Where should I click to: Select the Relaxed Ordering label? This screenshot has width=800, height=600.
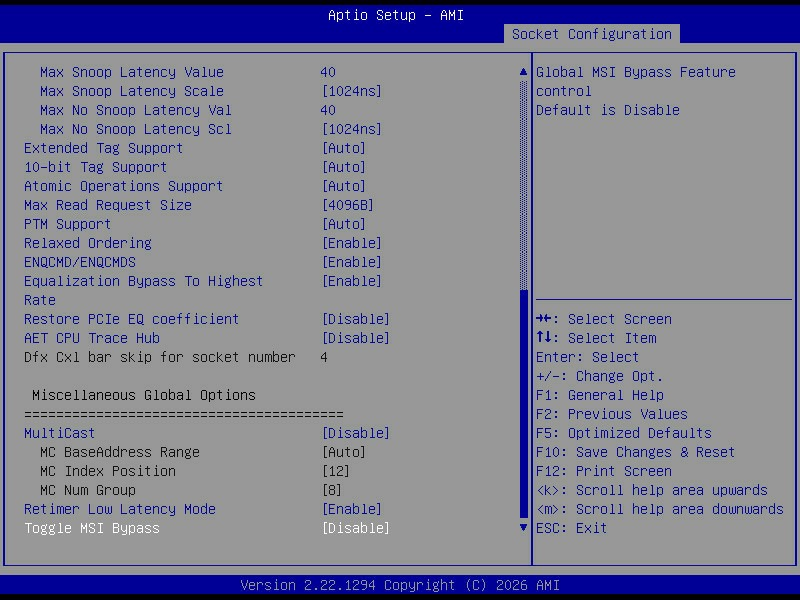tap(88, 243)
